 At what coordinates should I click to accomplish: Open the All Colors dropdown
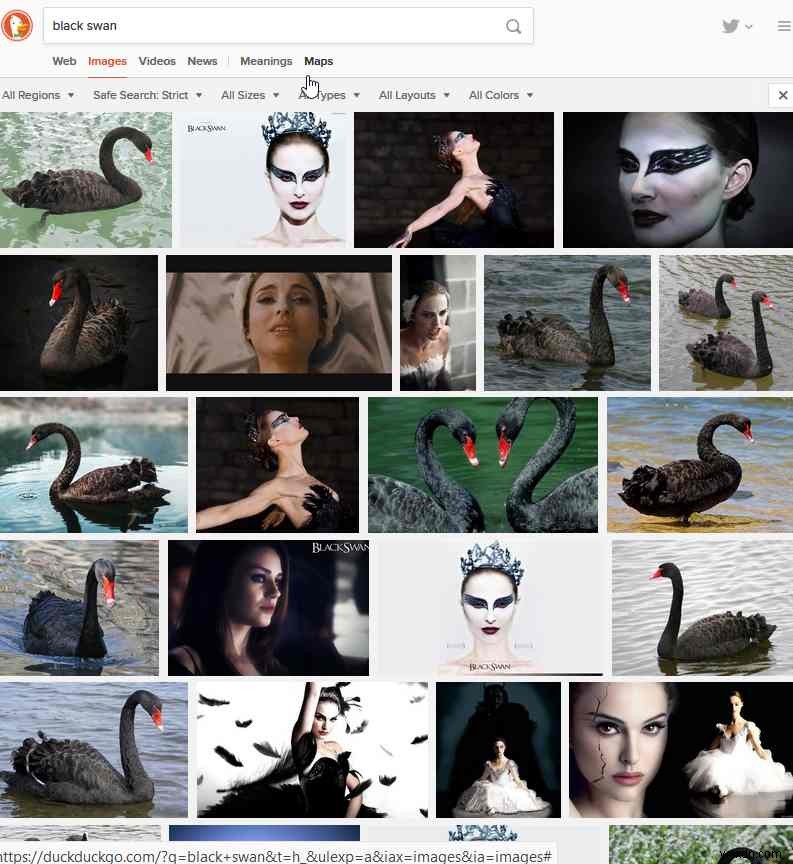[x=500, y=95]
